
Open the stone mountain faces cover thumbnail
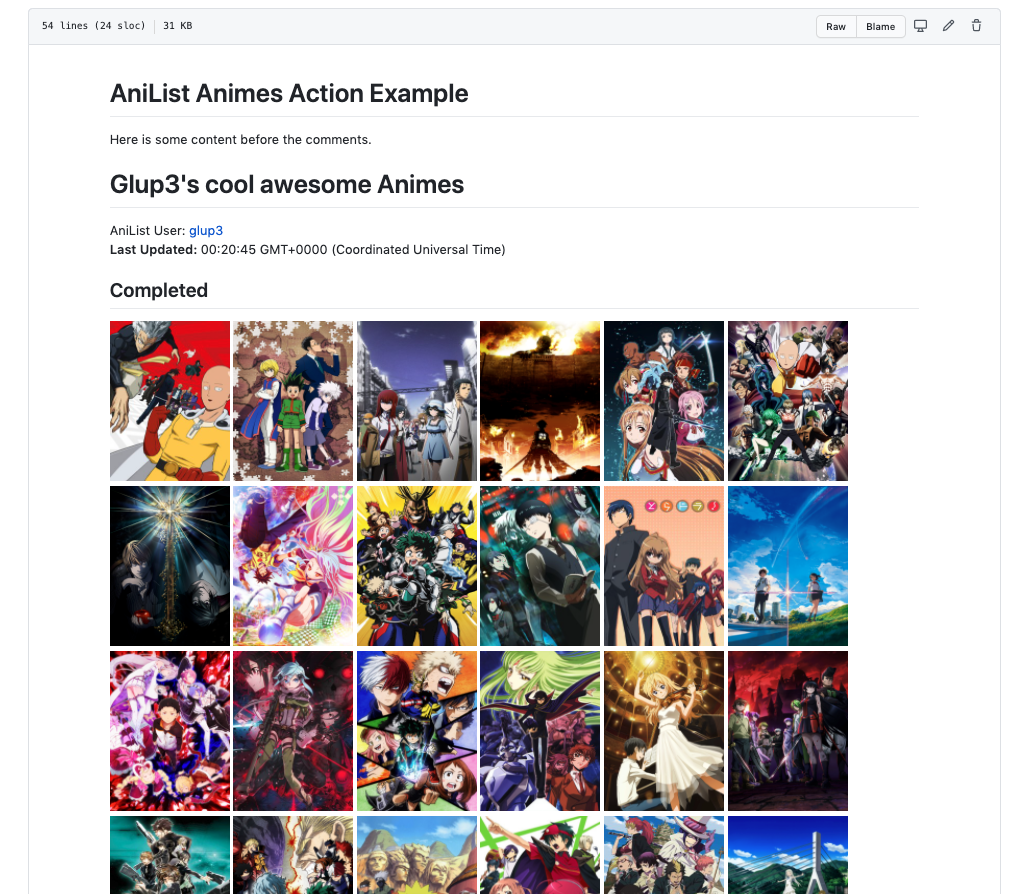417,855
